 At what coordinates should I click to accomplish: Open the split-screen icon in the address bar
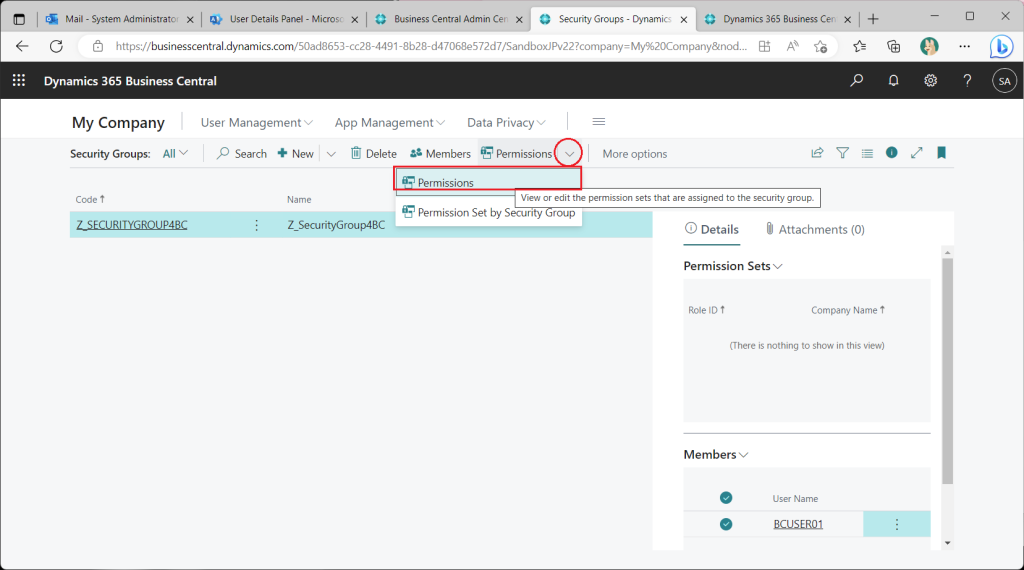pos(765,46)
